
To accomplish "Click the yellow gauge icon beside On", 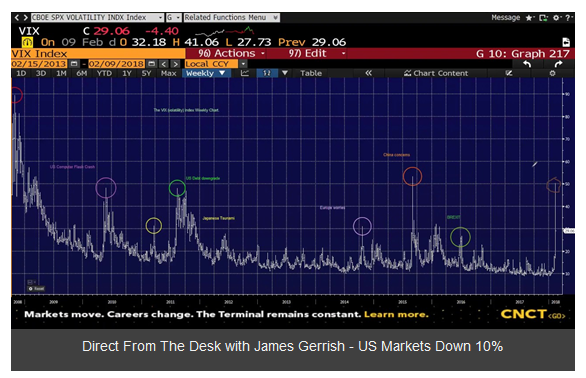I will point(27,42).
